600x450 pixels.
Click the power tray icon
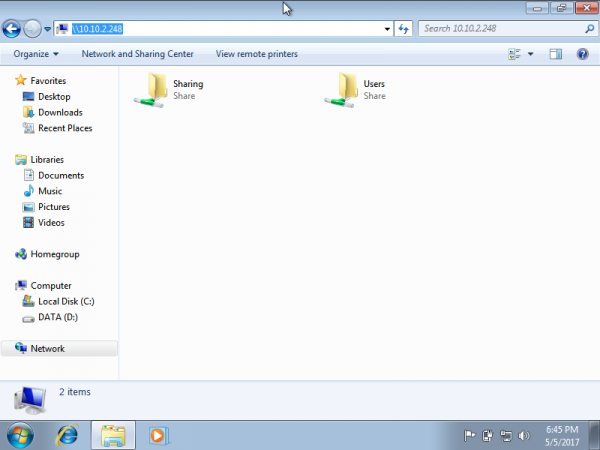(488, 435)
